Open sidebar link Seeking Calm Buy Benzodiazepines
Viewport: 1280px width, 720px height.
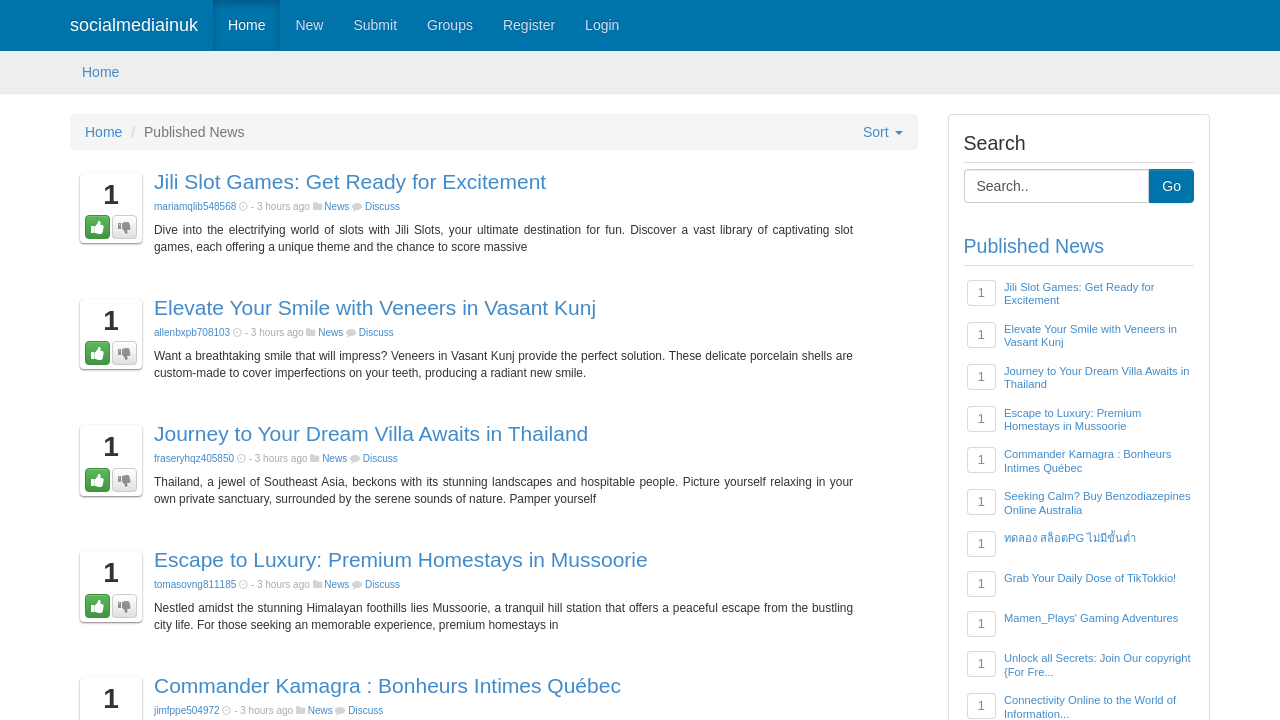(1097, 503)
